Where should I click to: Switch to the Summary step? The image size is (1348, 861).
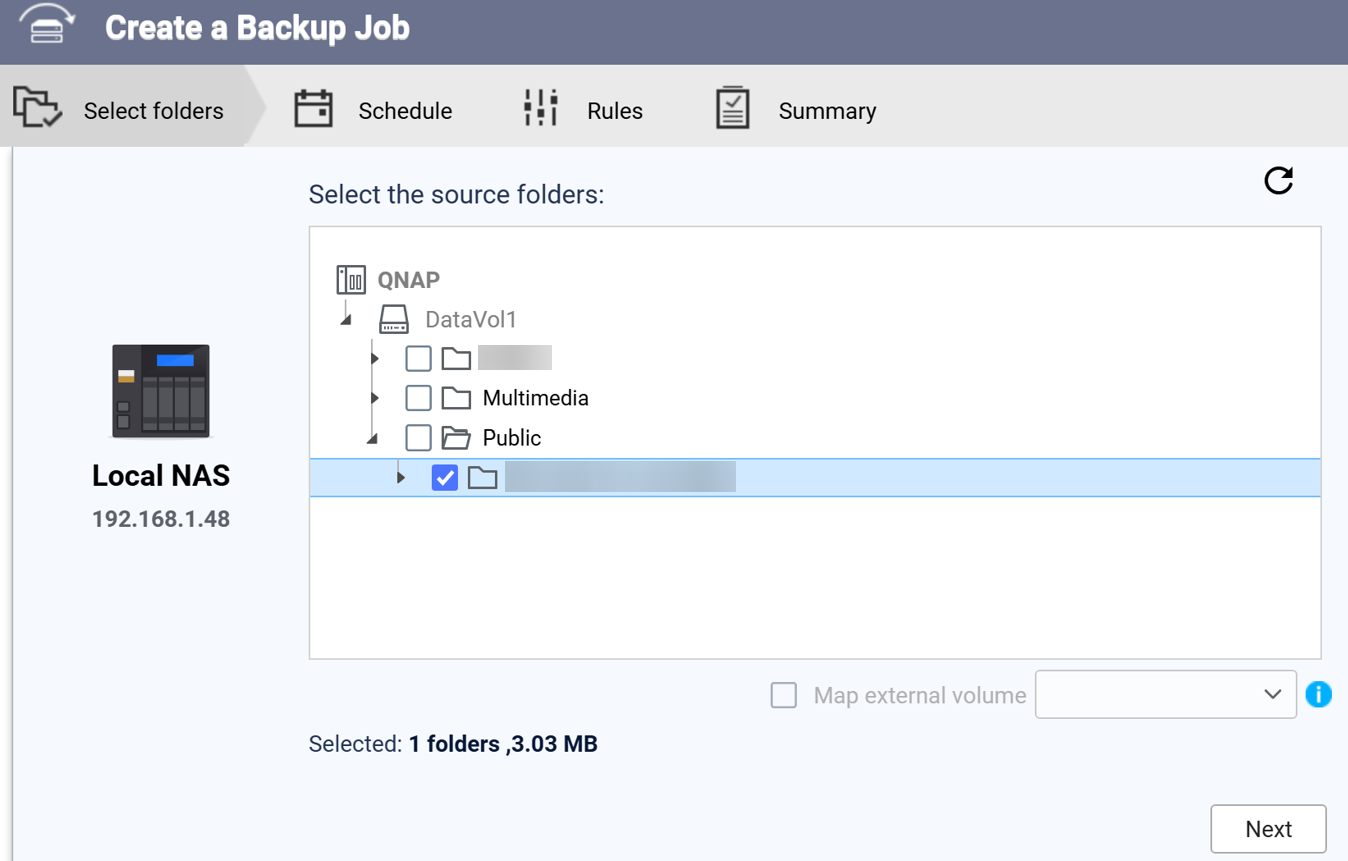point(826,111)
